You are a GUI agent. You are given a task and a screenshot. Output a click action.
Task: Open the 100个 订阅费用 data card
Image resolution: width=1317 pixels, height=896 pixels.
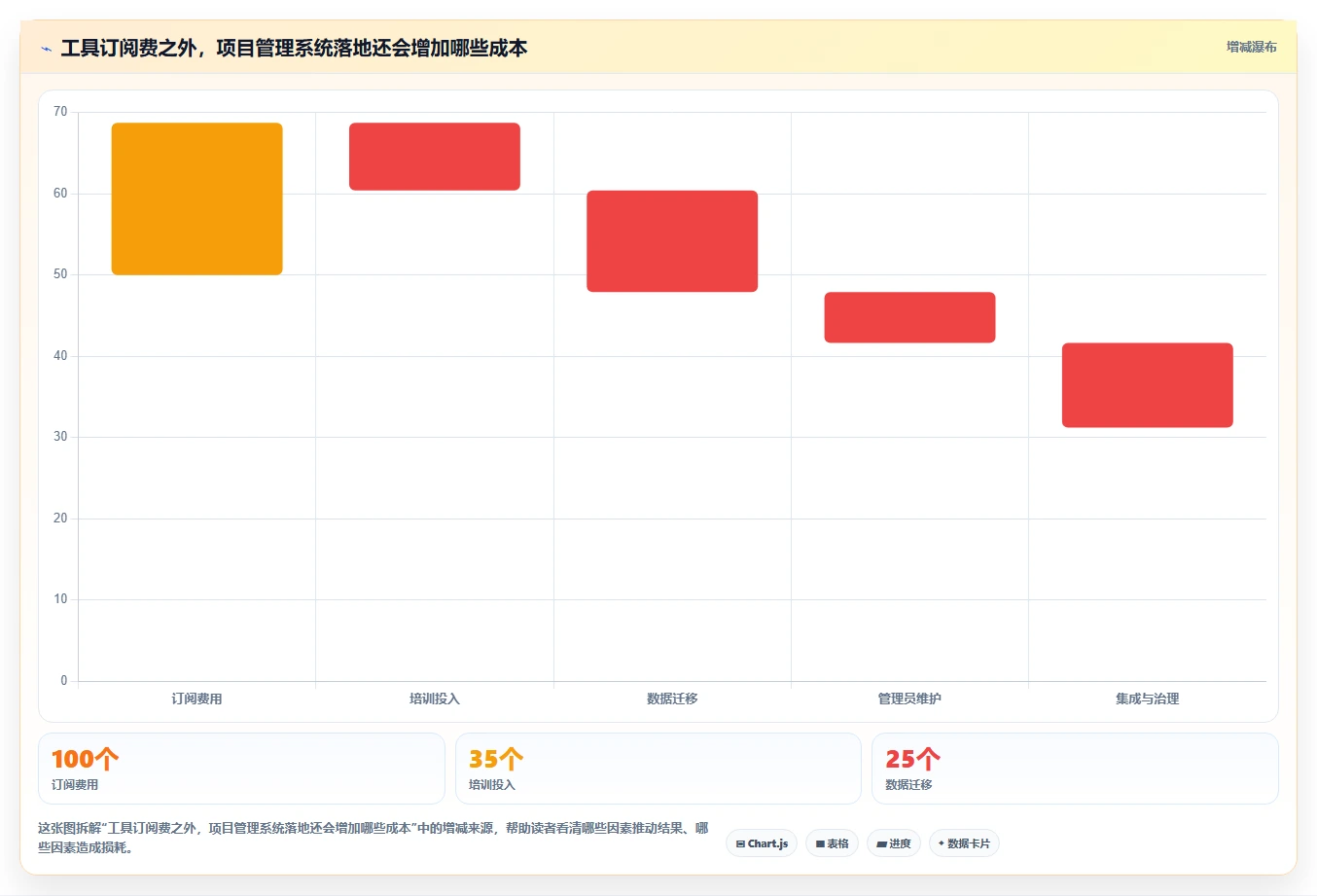(241, 769)
